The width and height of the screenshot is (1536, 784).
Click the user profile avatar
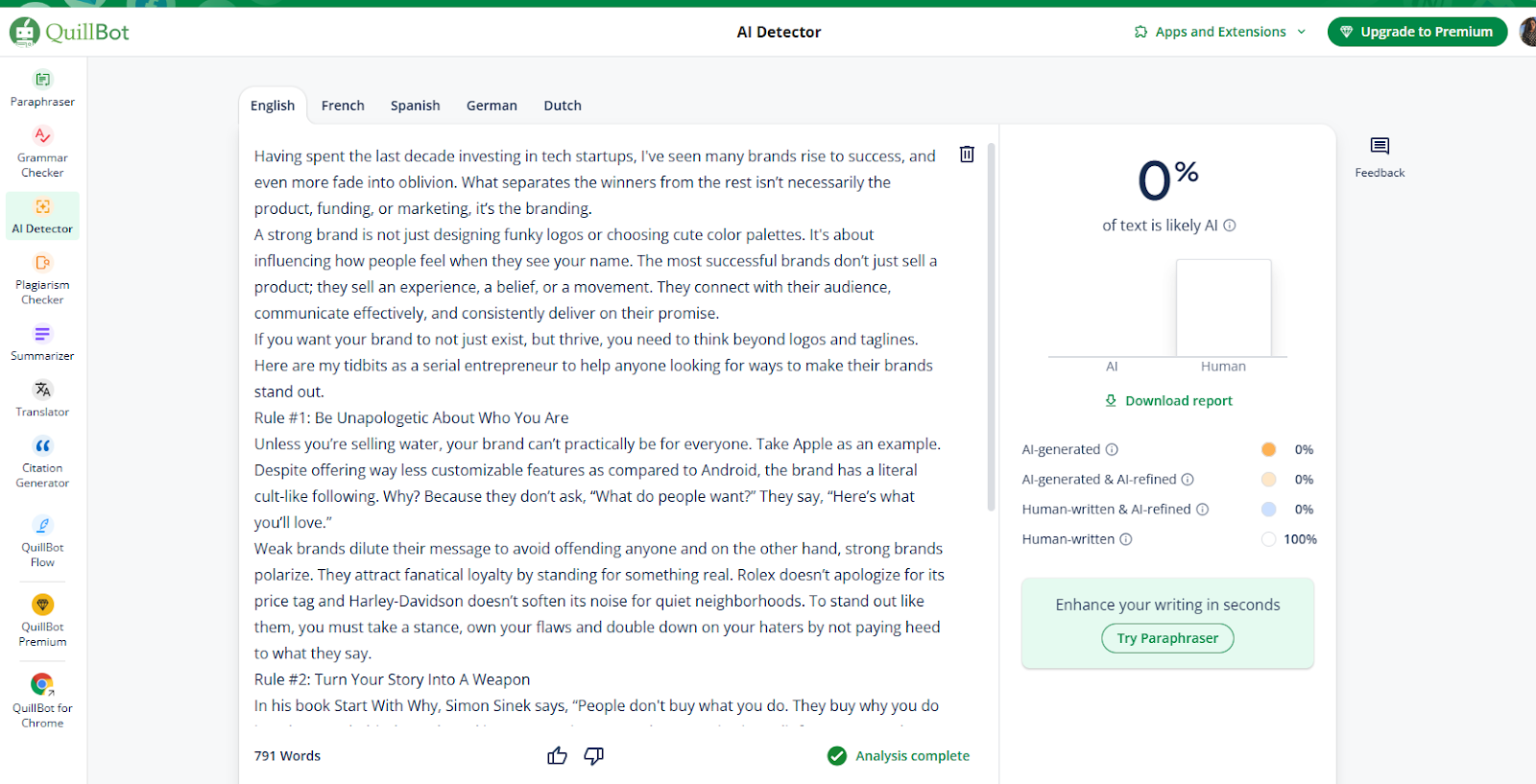click(1527, 32)
